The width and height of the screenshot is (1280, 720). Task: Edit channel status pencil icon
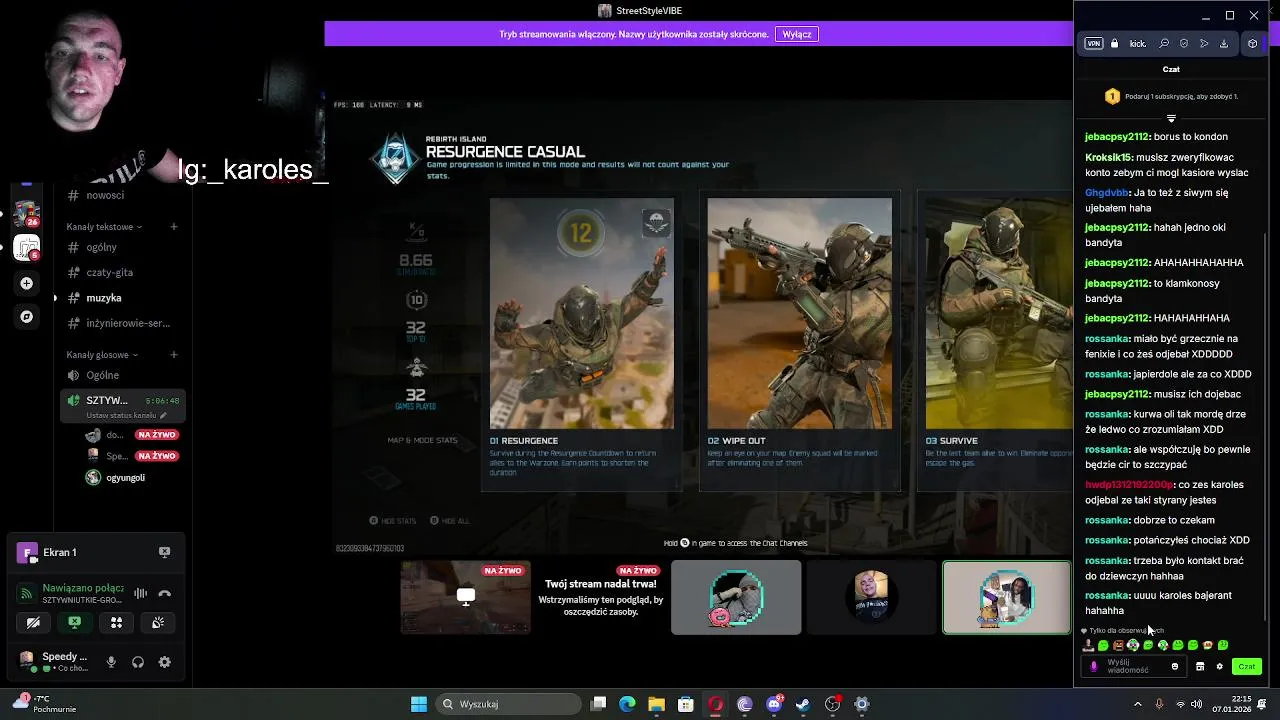(x=163, y=415)
